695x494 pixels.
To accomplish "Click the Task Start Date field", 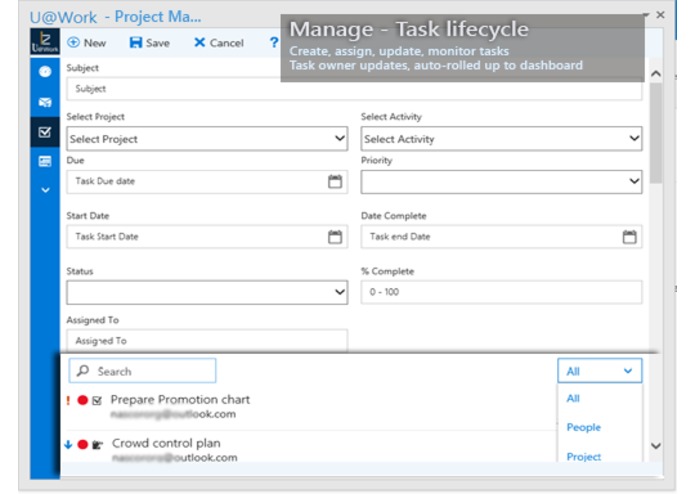I will [x=207, y=237].
